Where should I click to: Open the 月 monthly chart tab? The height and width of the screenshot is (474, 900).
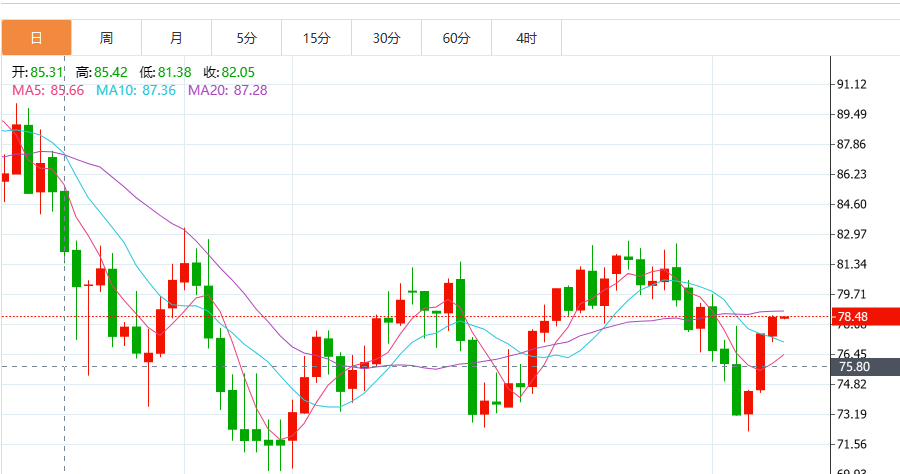click(176, 38)
